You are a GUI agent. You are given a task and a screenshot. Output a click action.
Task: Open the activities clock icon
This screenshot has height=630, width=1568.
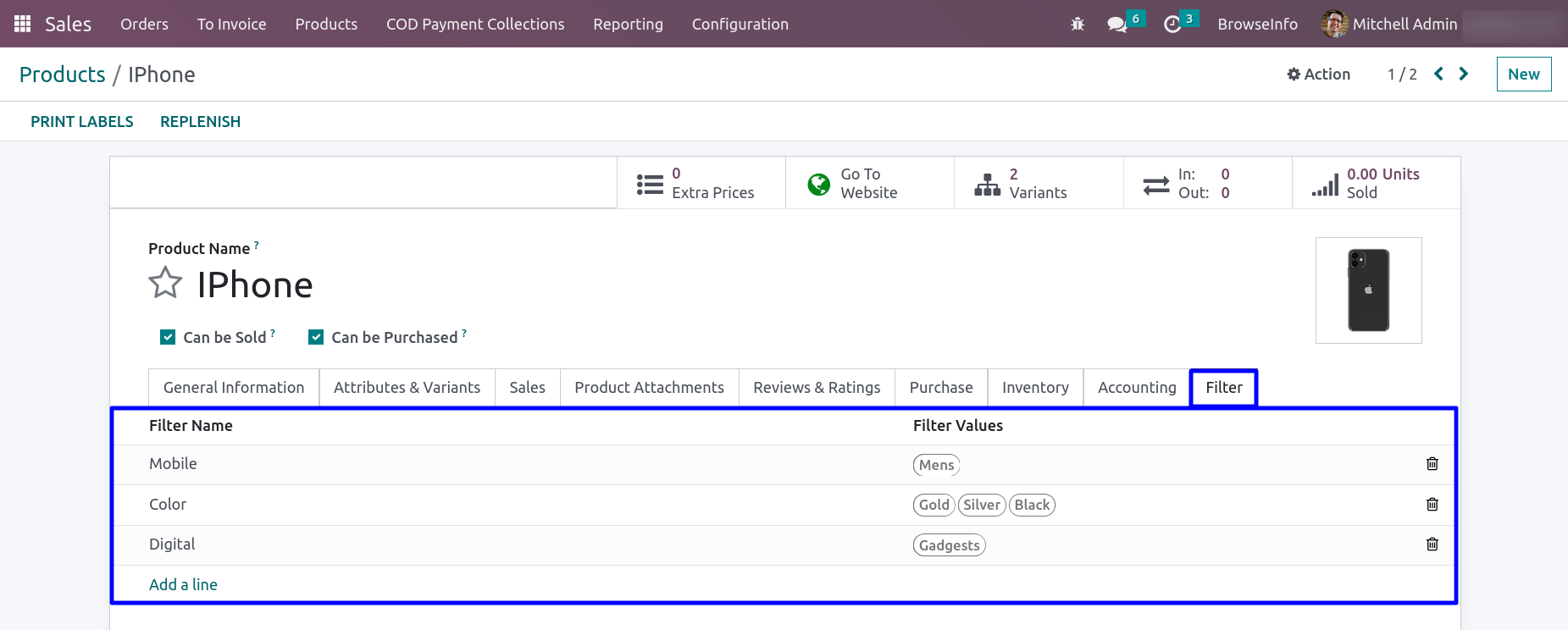point(1172,25)
